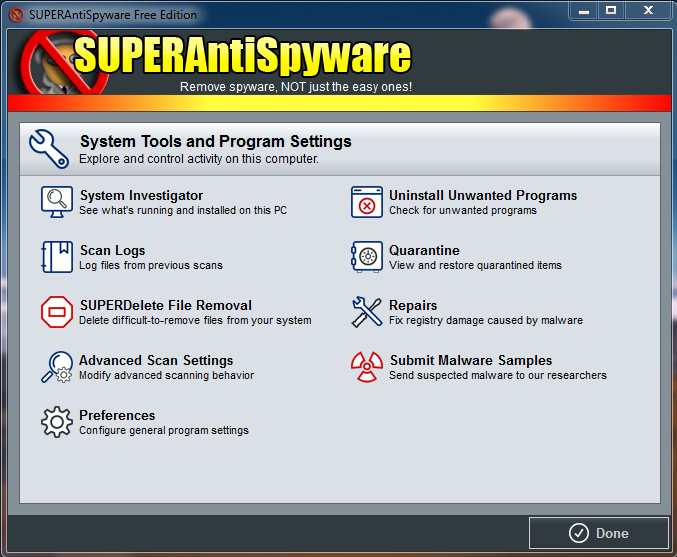Click 'Fix registry damage caused by malware'
677x557 pixels.
(485, 320)
